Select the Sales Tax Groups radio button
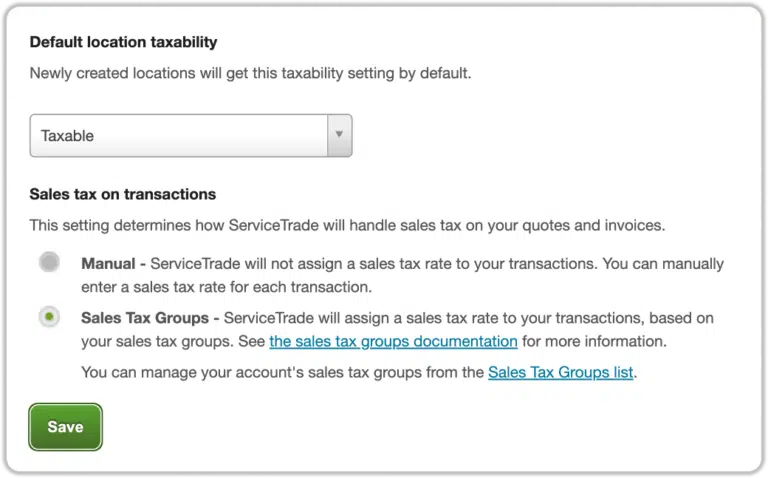The width and height of the screenshot is (768, 478). (x=48, y=317)
